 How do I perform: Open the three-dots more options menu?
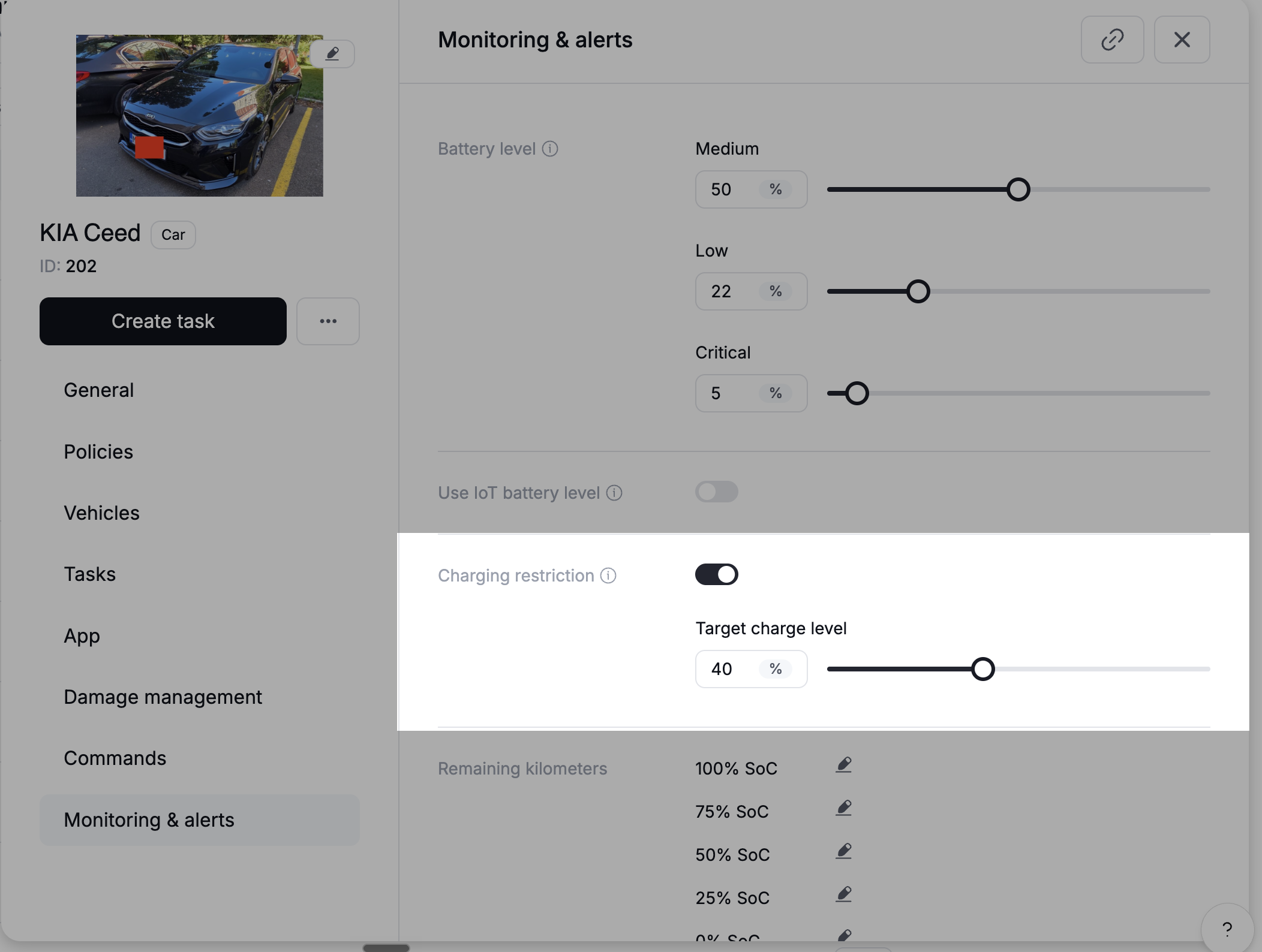point(328,321)
